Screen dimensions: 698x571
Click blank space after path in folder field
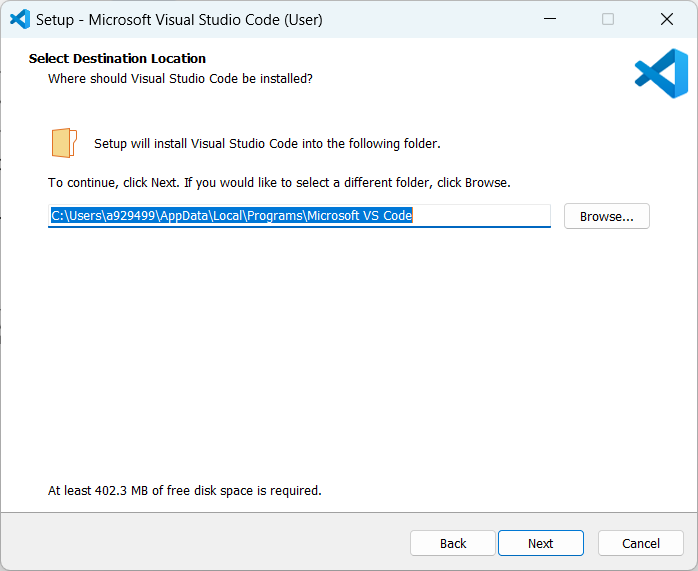pyautogui.click(x=480, y=215)
